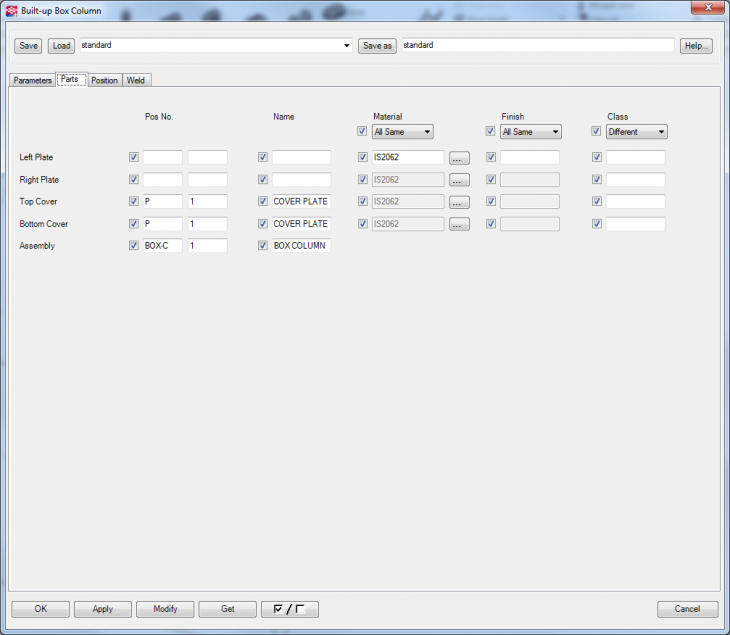
Task: Toggle the Top Cover class checkbox
Action: coord(597,202)
